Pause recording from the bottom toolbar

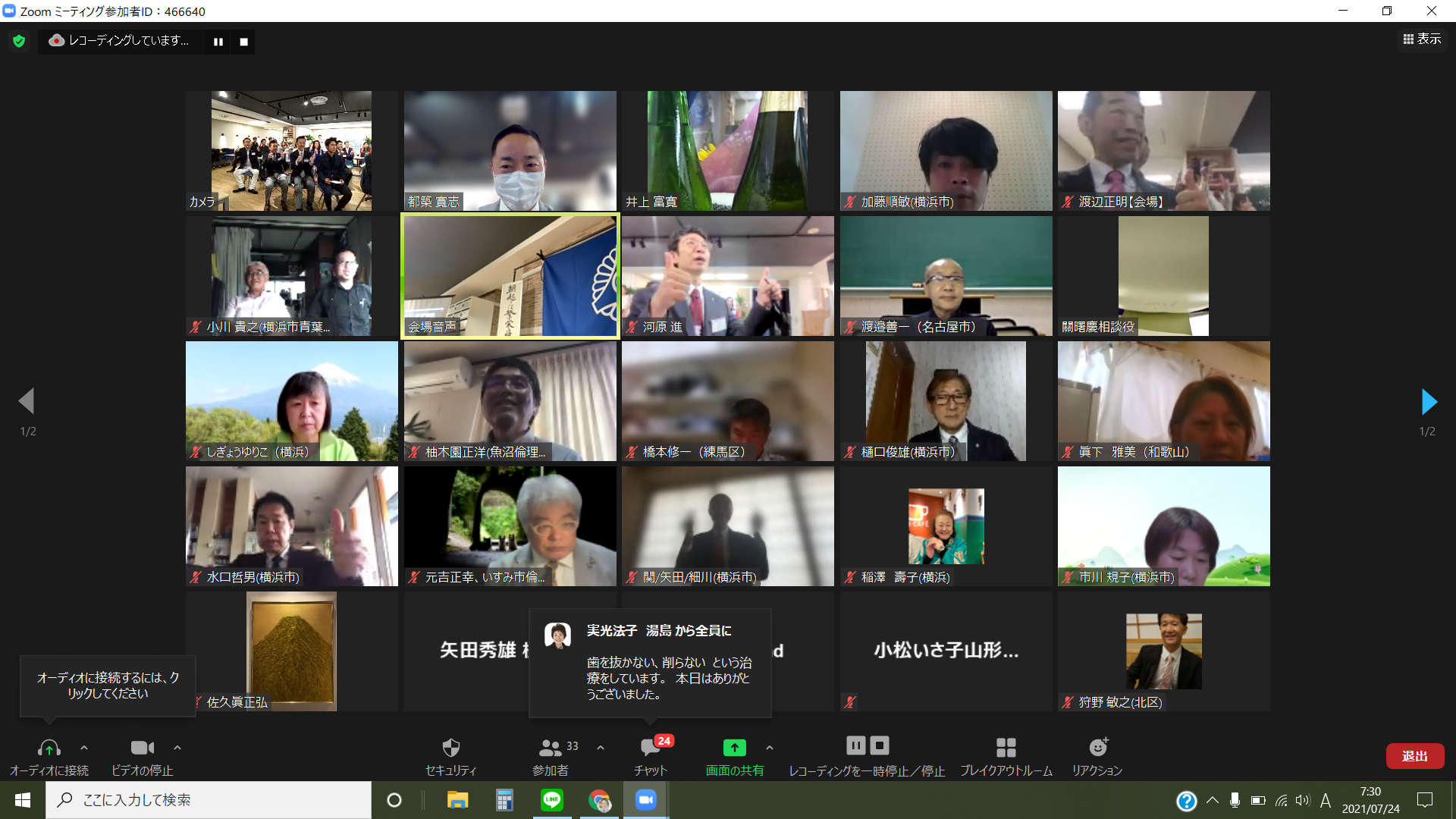tap(855, 746)
